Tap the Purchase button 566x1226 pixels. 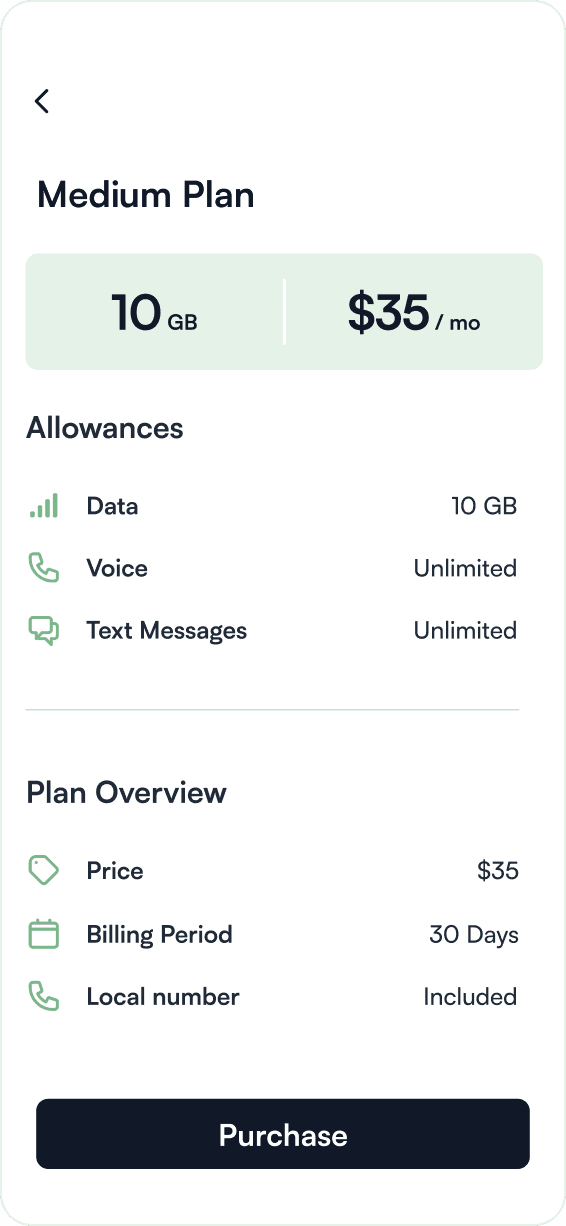point(283,1134)
